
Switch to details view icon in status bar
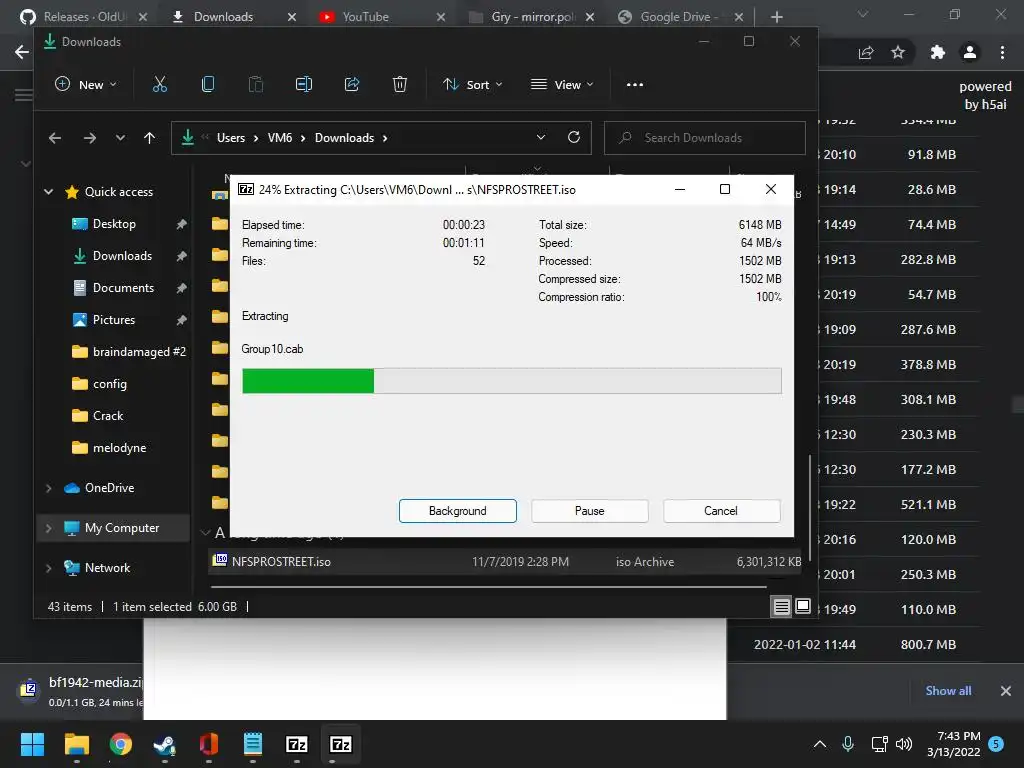tap(782, 607)
